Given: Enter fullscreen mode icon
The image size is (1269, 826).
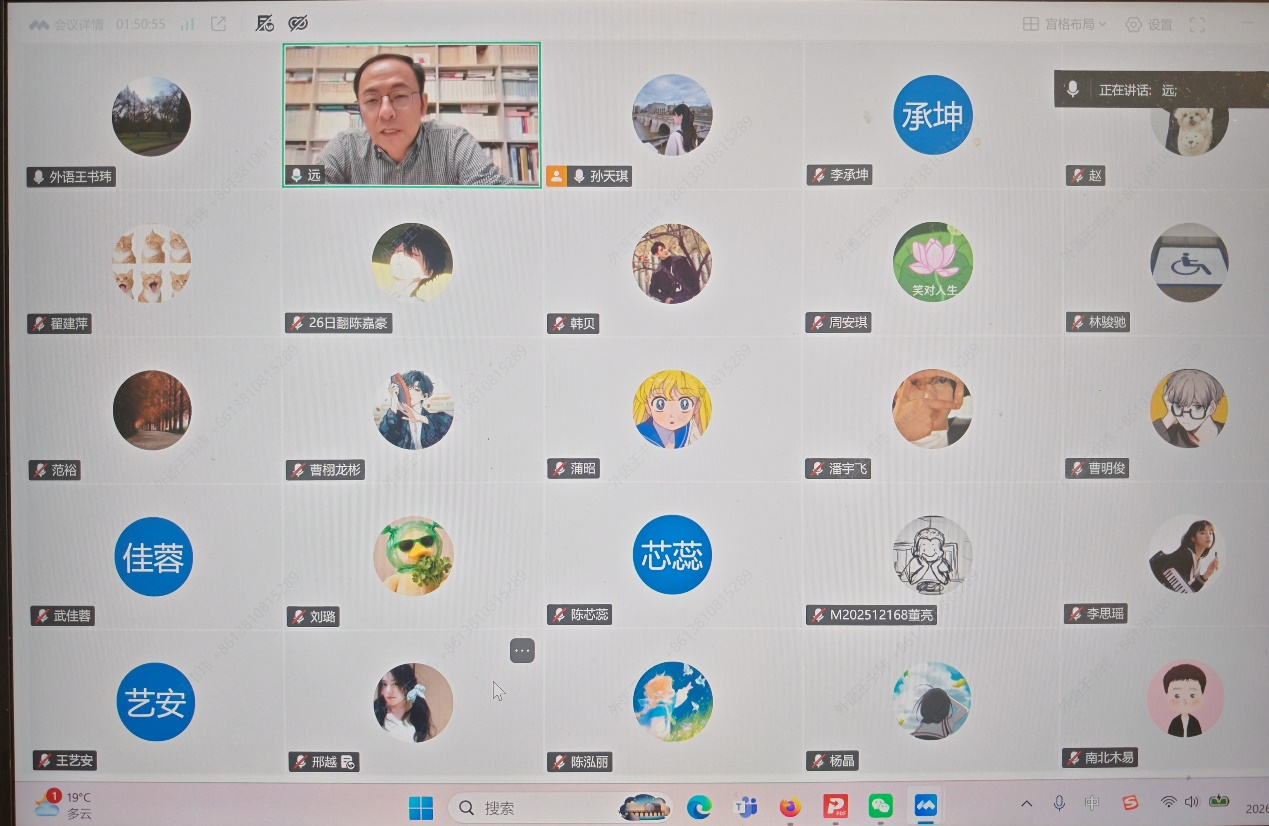Looking at the screenshot, I should pos(1197,24).
